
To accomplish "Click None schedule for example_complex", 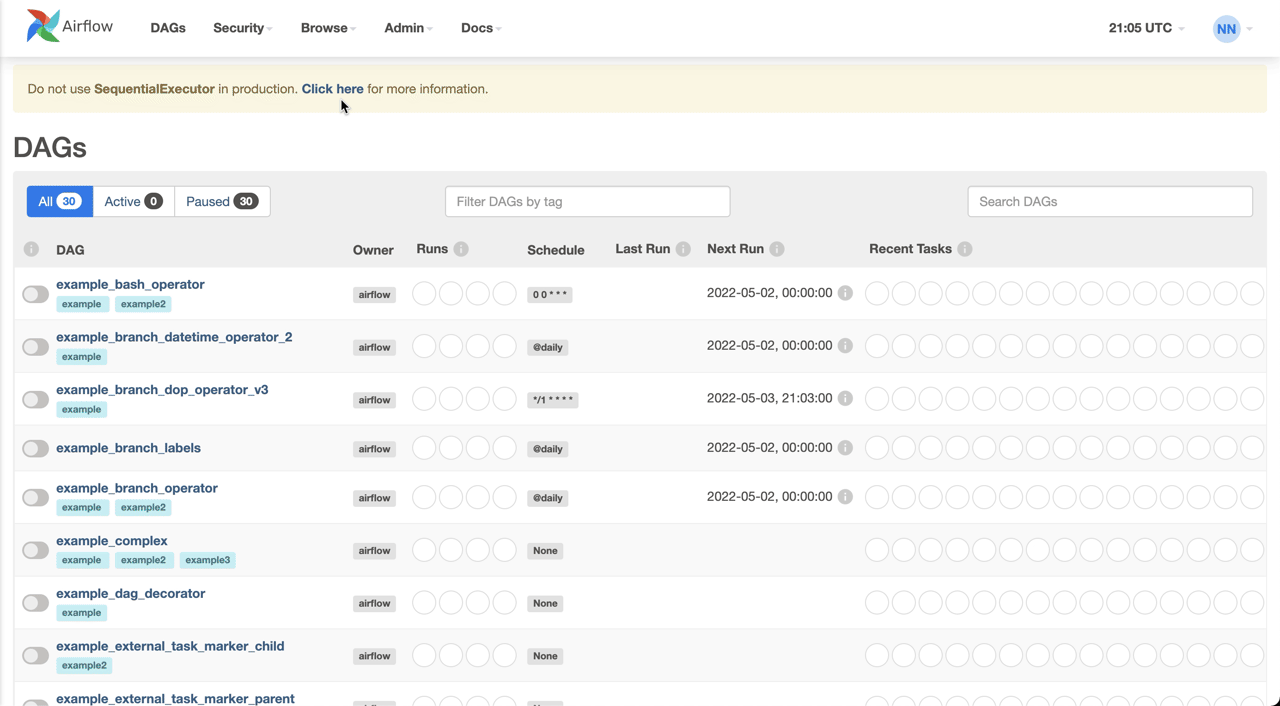I will tap(545, 551).
